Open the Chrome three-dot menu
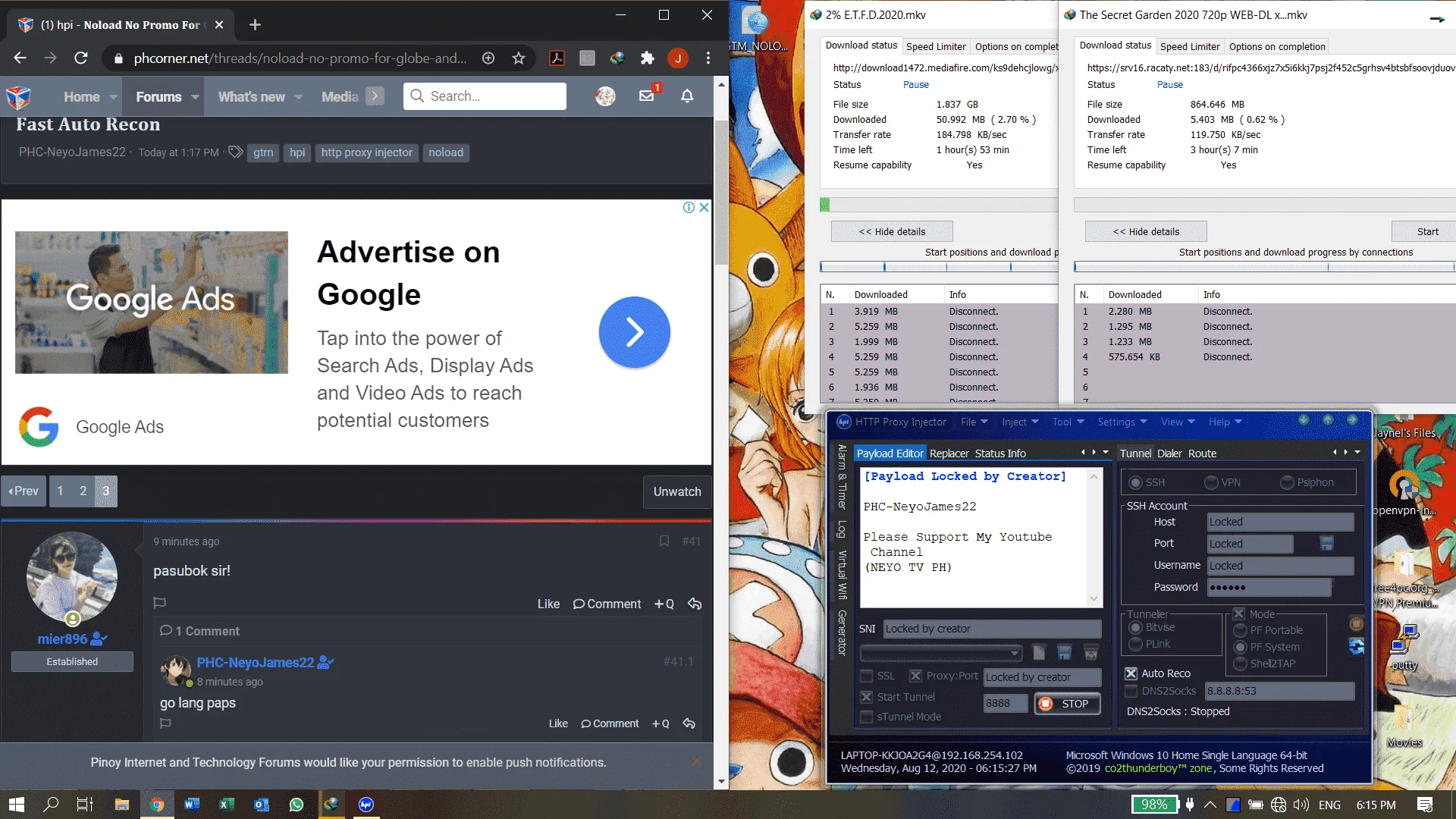 pos(708,58)
